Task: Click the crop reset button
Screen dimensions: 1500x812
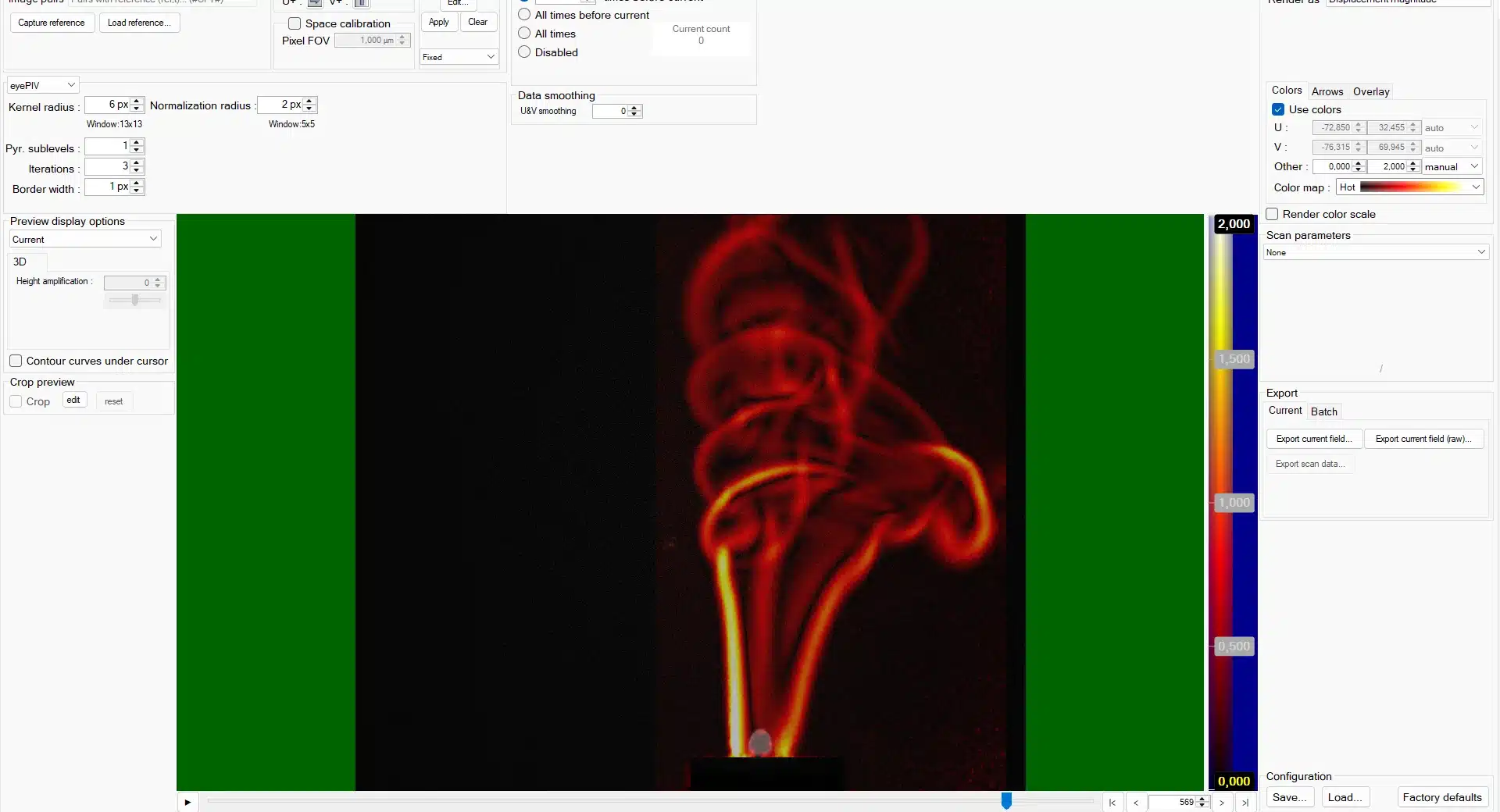Action: coord(114,401)
